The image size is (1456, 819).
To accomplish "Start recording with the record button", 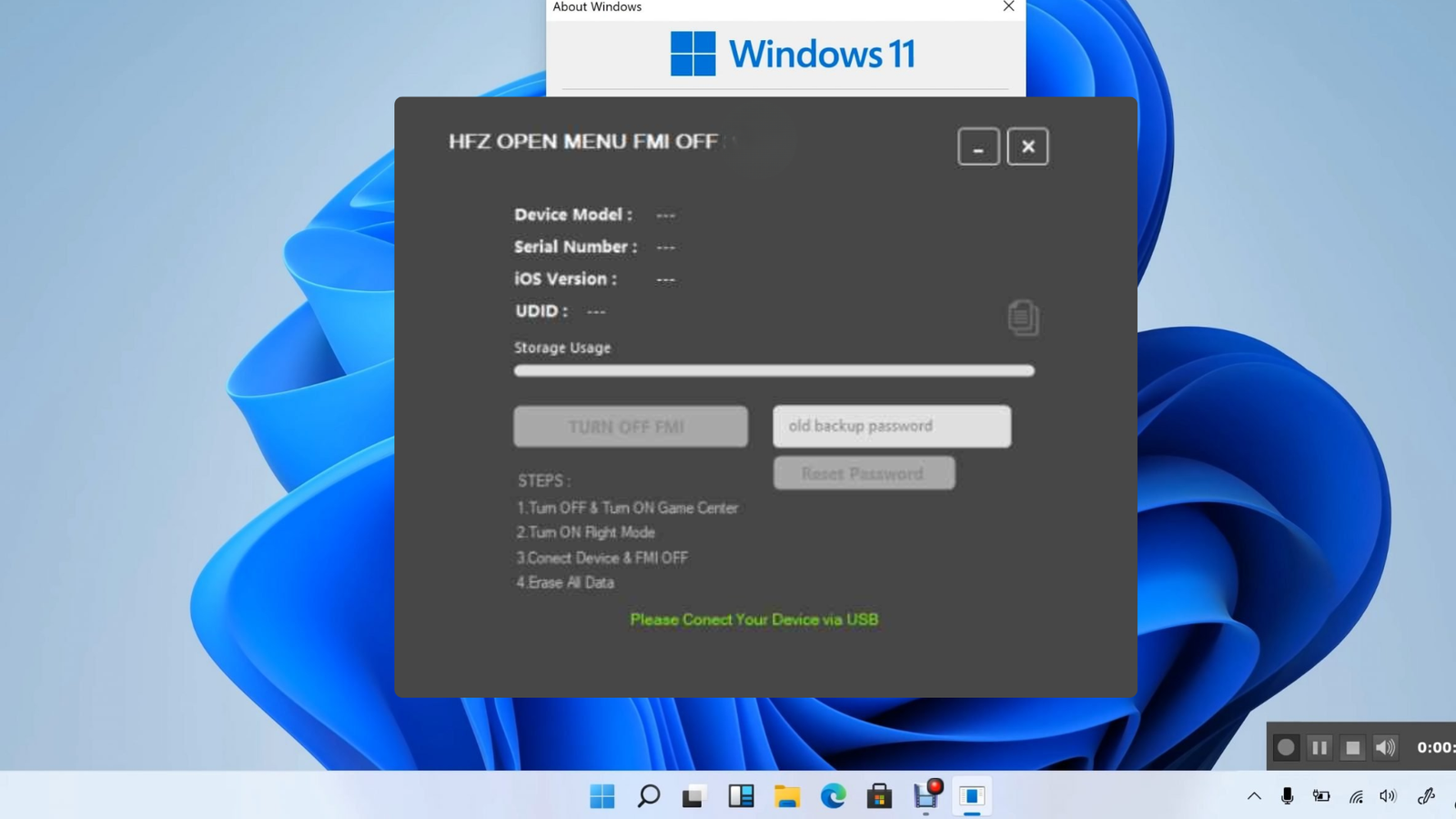I will (x=1286, y=747).
